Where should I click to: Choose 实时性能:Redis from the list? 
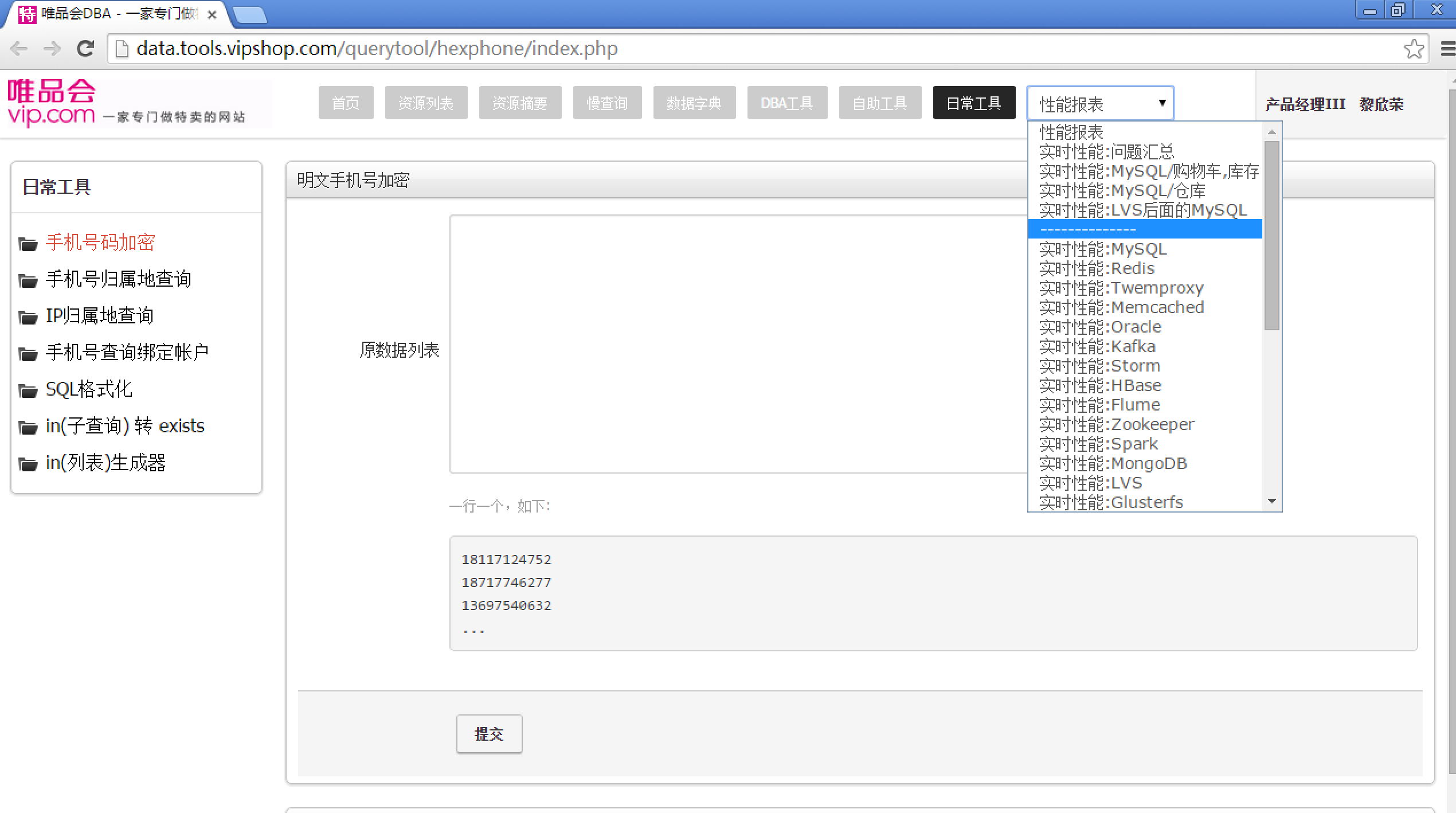click(1145, 268)
